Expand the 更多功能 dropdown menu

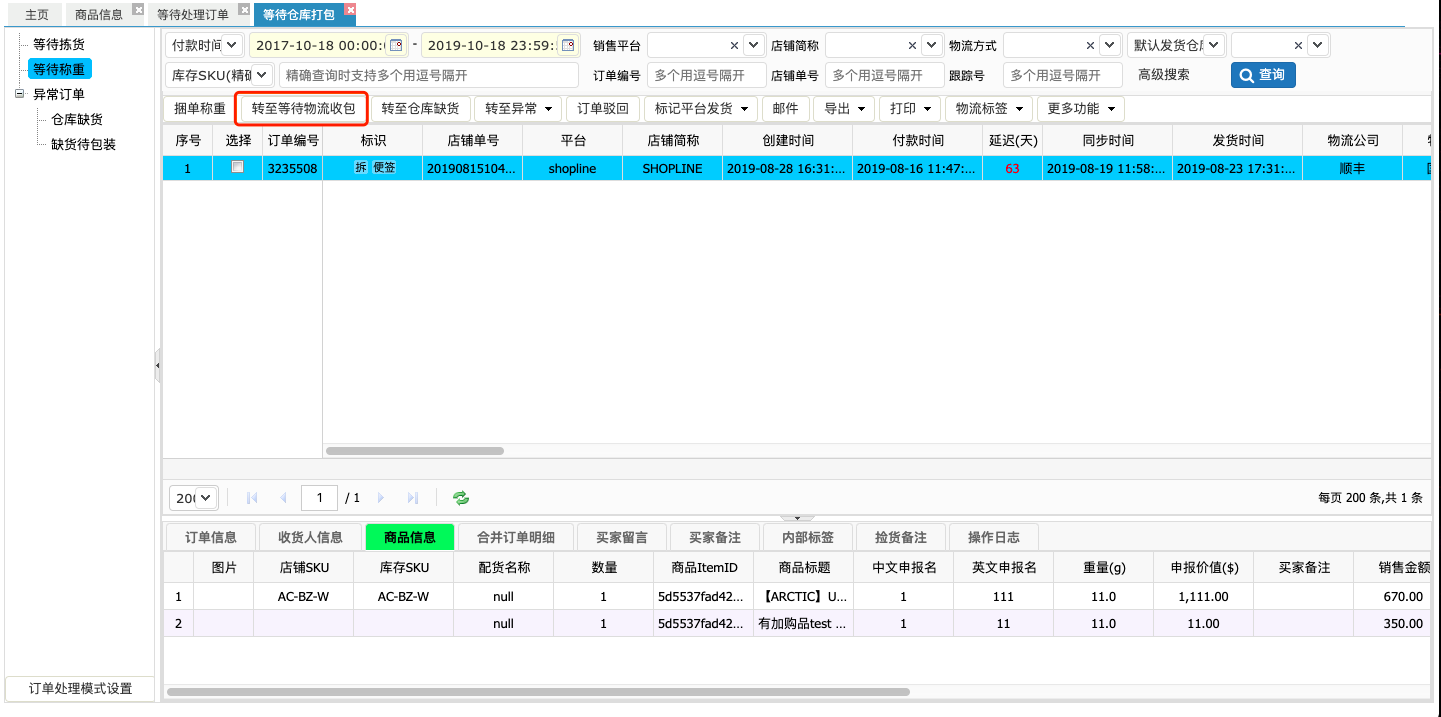[x=1080, y=108]
